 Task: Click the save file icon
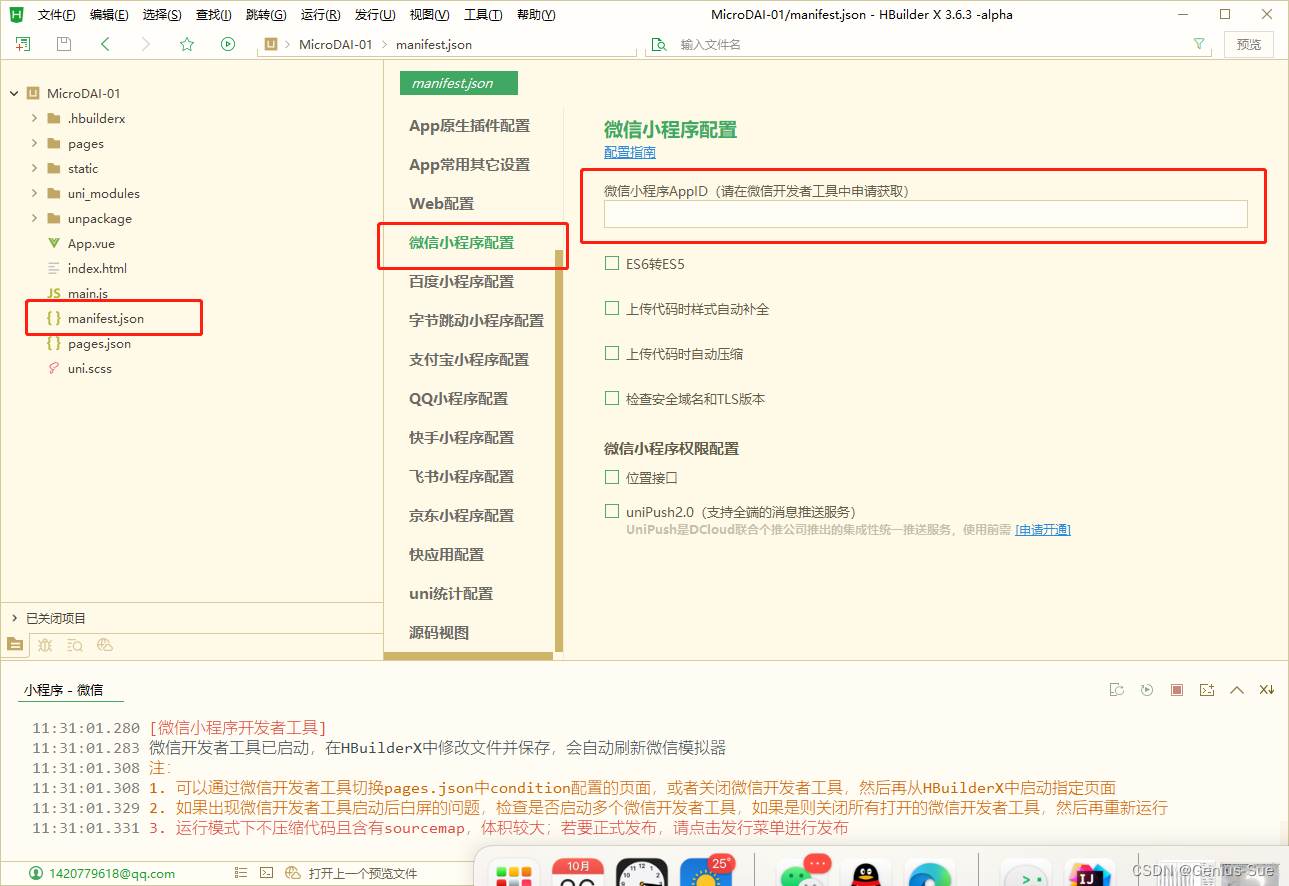[64, 44]
